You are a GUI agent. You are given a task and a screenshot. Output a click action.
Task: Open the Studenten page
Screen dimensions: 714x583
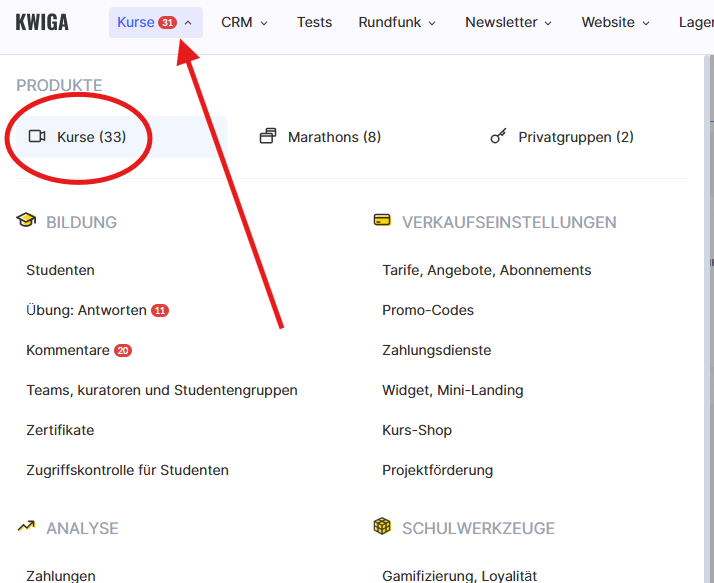coord(60,270)
